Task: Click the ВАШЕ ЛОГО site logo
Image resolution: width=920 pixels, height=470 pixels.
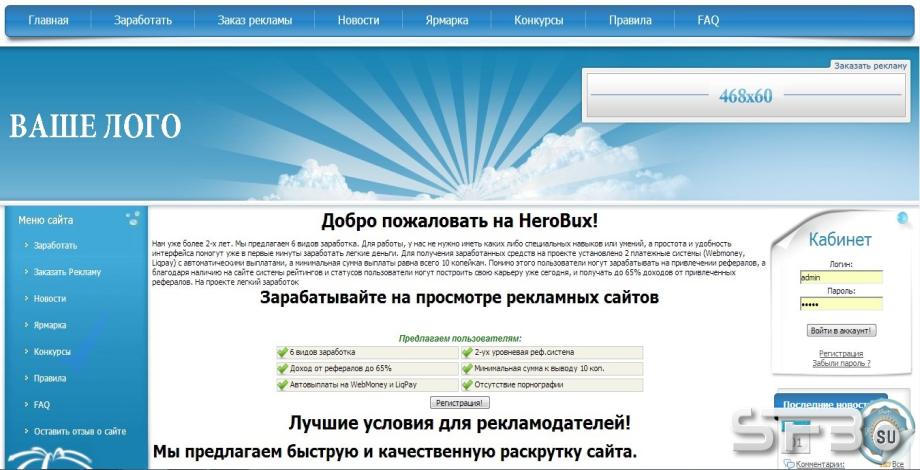Action: pyautogui.click(x=95, y=126)
